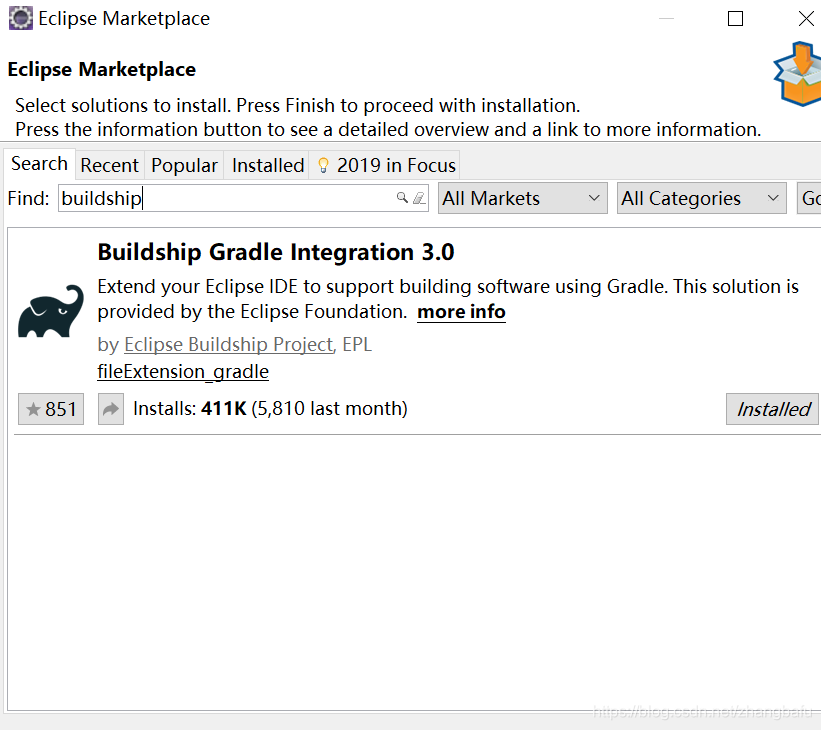Click the Installed button for Buildship
The height and width of the screenshot is (730, 821).
coord(772,409)
